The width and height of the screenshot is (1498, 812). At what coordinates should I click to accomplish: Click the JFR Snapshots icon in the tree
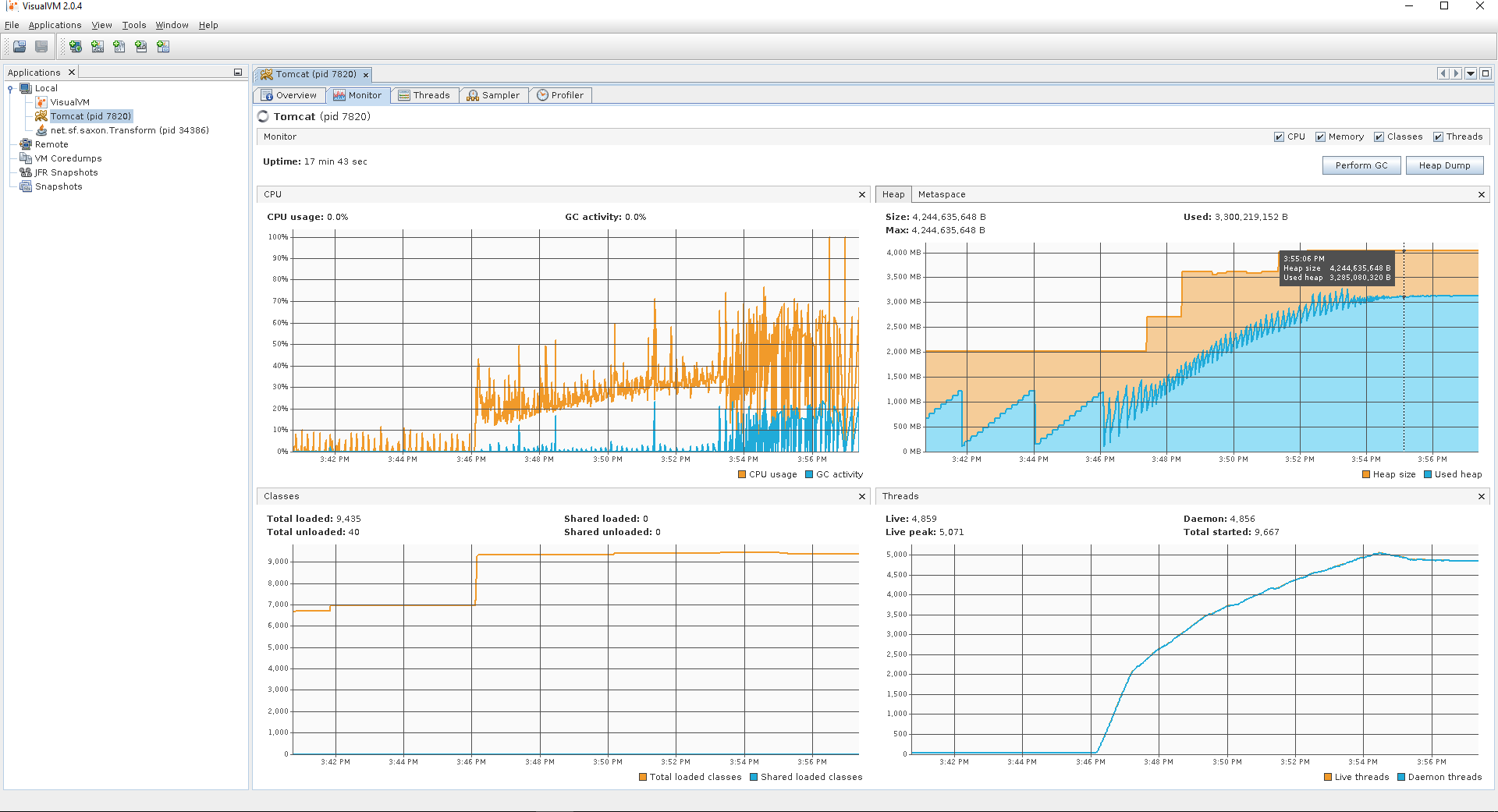26,172
